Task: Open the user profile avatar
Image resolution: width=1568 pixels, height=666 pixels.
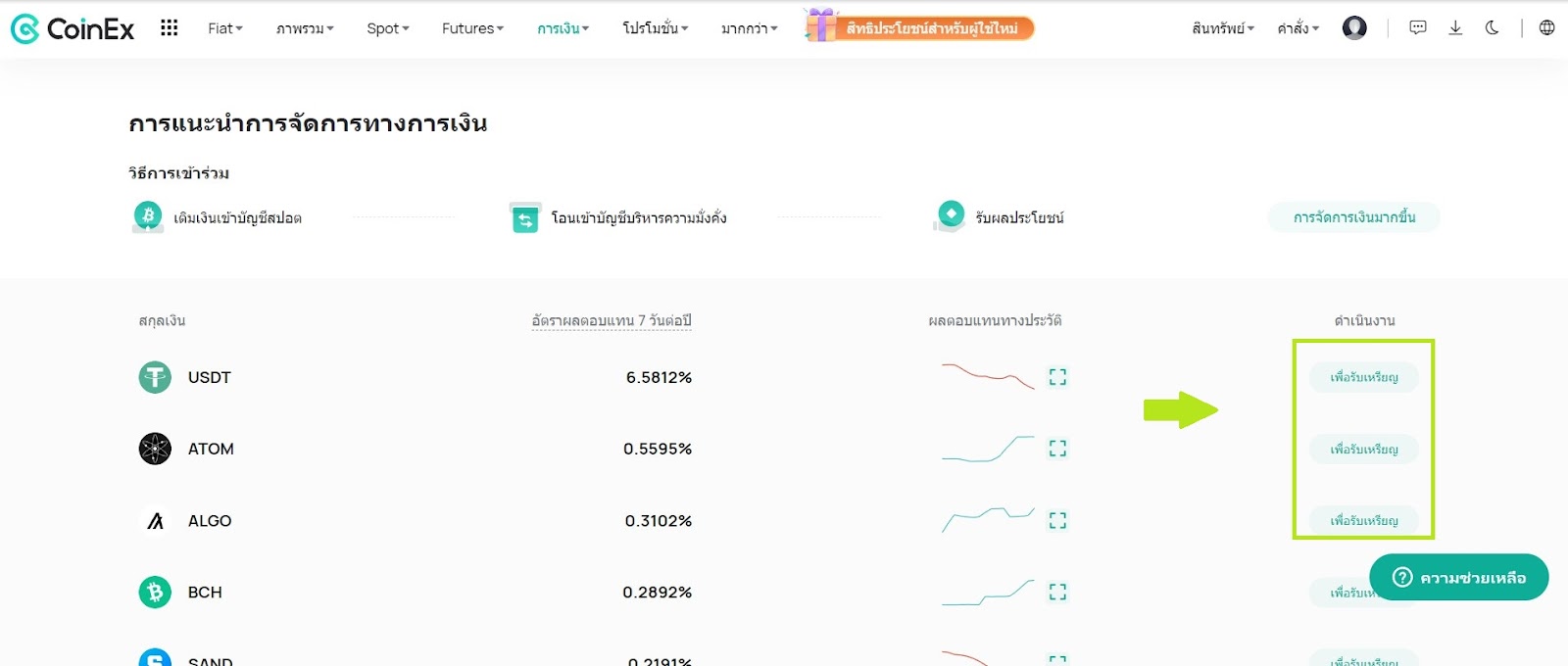Action: coord(1354,28)
